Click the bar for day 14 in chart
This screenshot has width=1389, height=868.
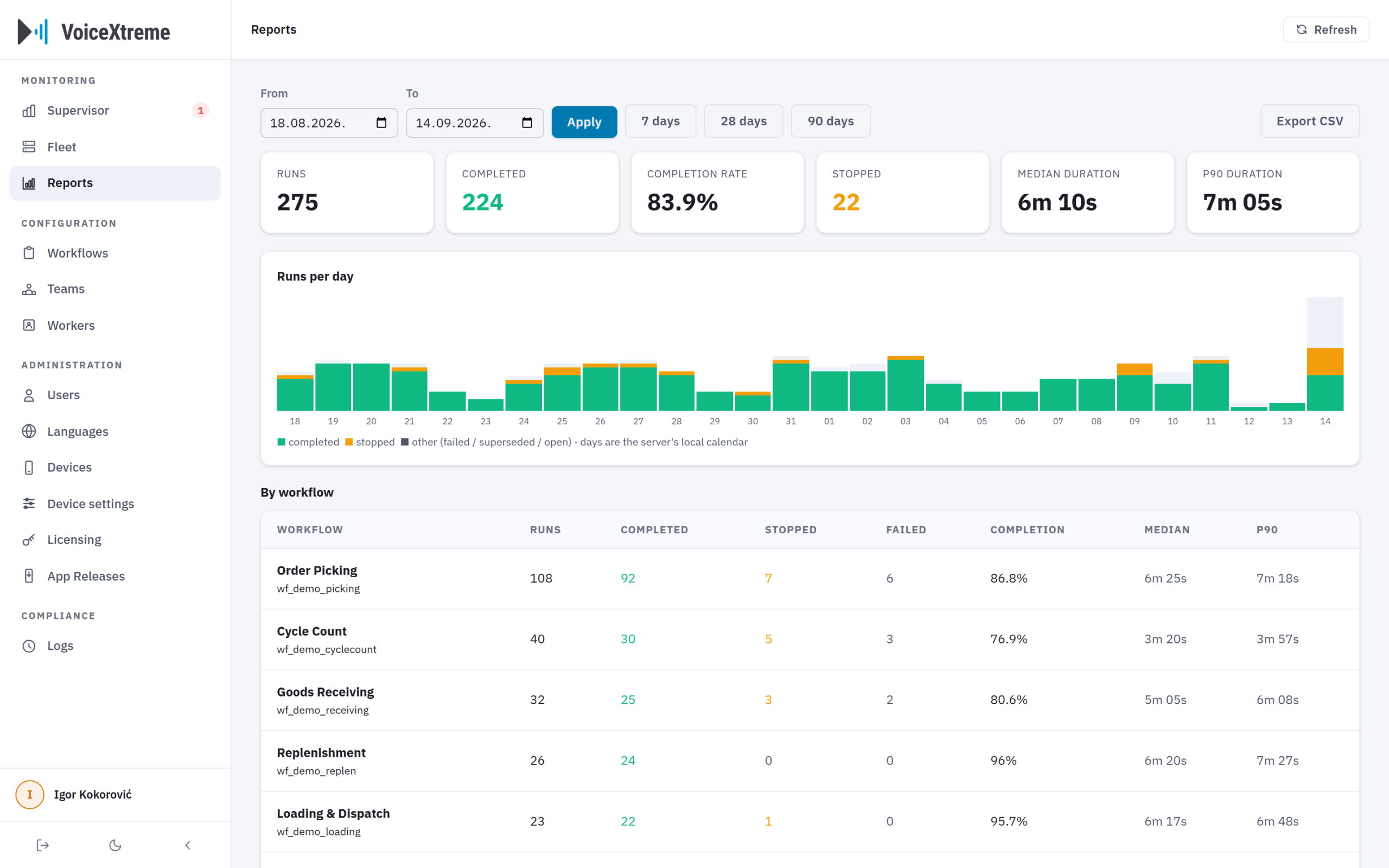point(1326,354)
